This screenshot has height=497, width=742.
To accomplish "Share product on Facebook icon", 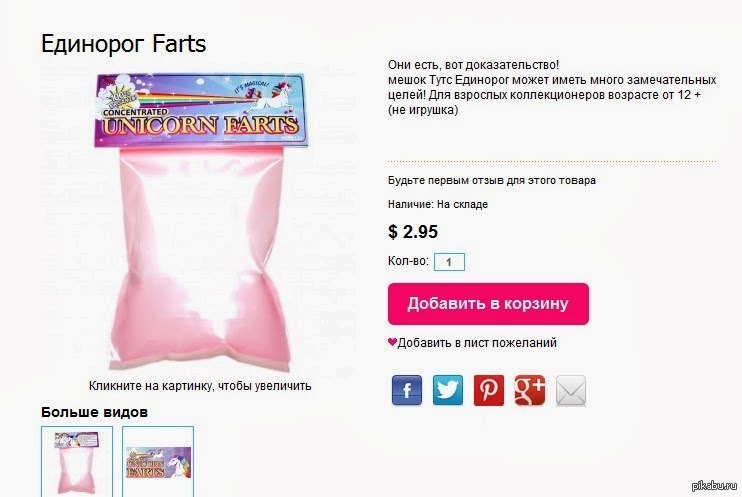I will tap(406, 390).
